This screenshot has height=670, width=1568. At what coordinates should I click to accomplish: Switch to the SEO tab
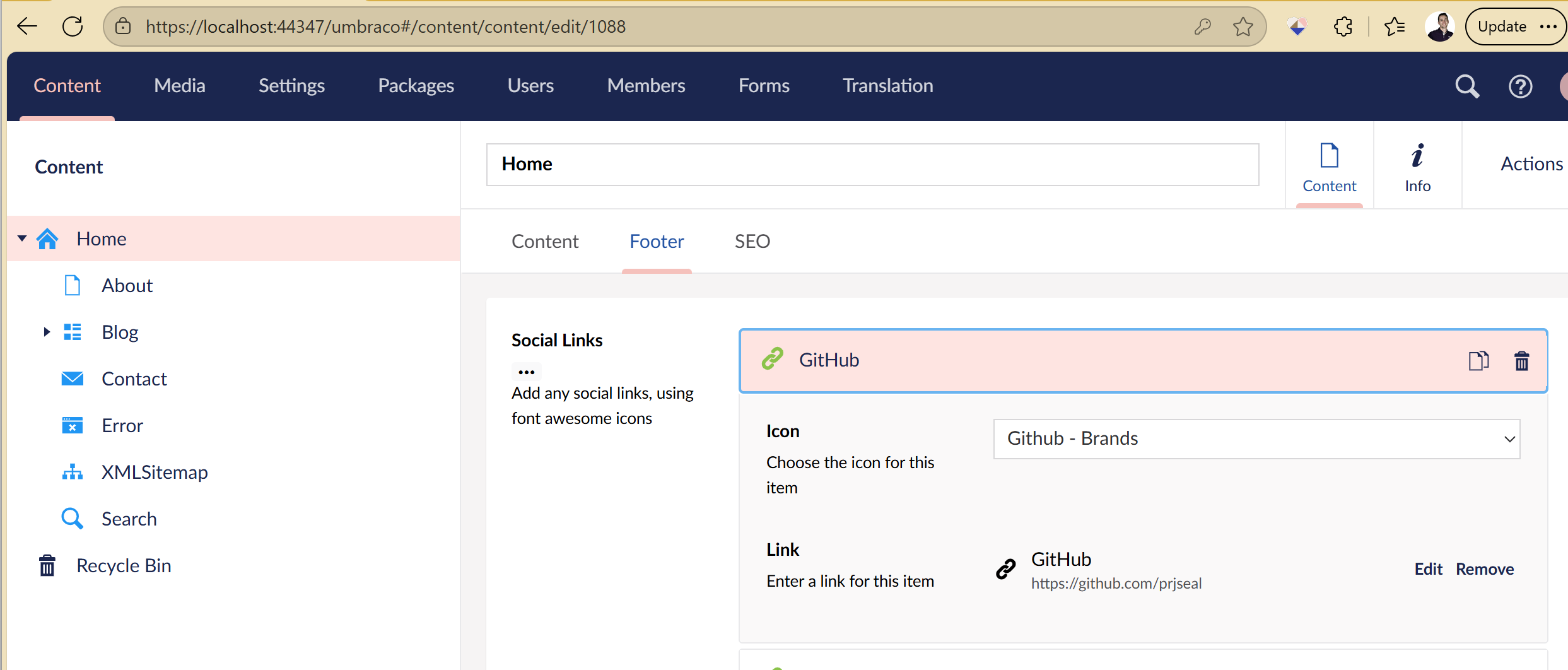[752, 242]
